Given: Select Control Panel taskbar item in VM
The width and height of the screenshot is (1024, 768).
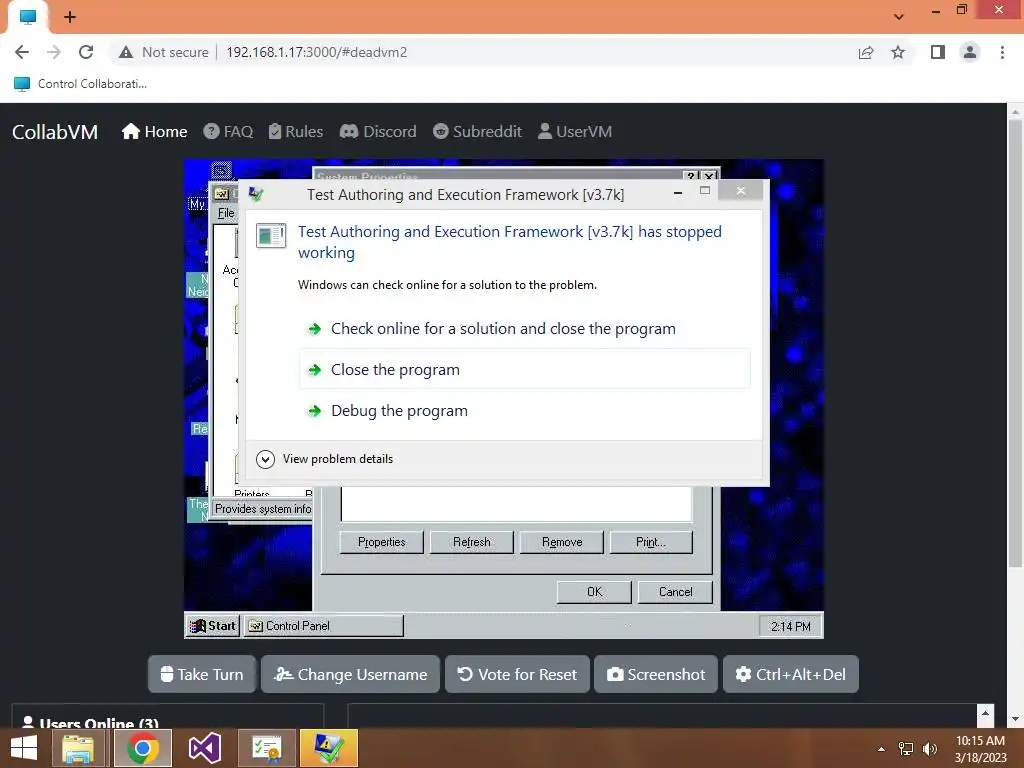Looking at the screenshot, I should (x=324, y=626).
